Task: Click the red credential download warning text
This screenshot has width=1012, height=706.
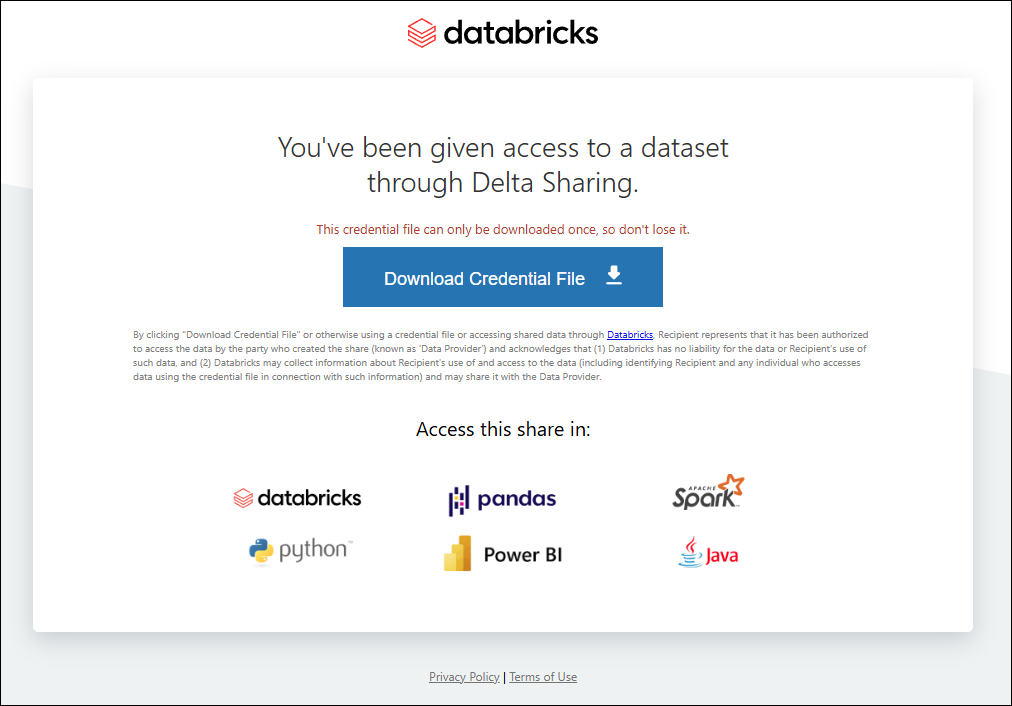Action: [x=503, y=229]
